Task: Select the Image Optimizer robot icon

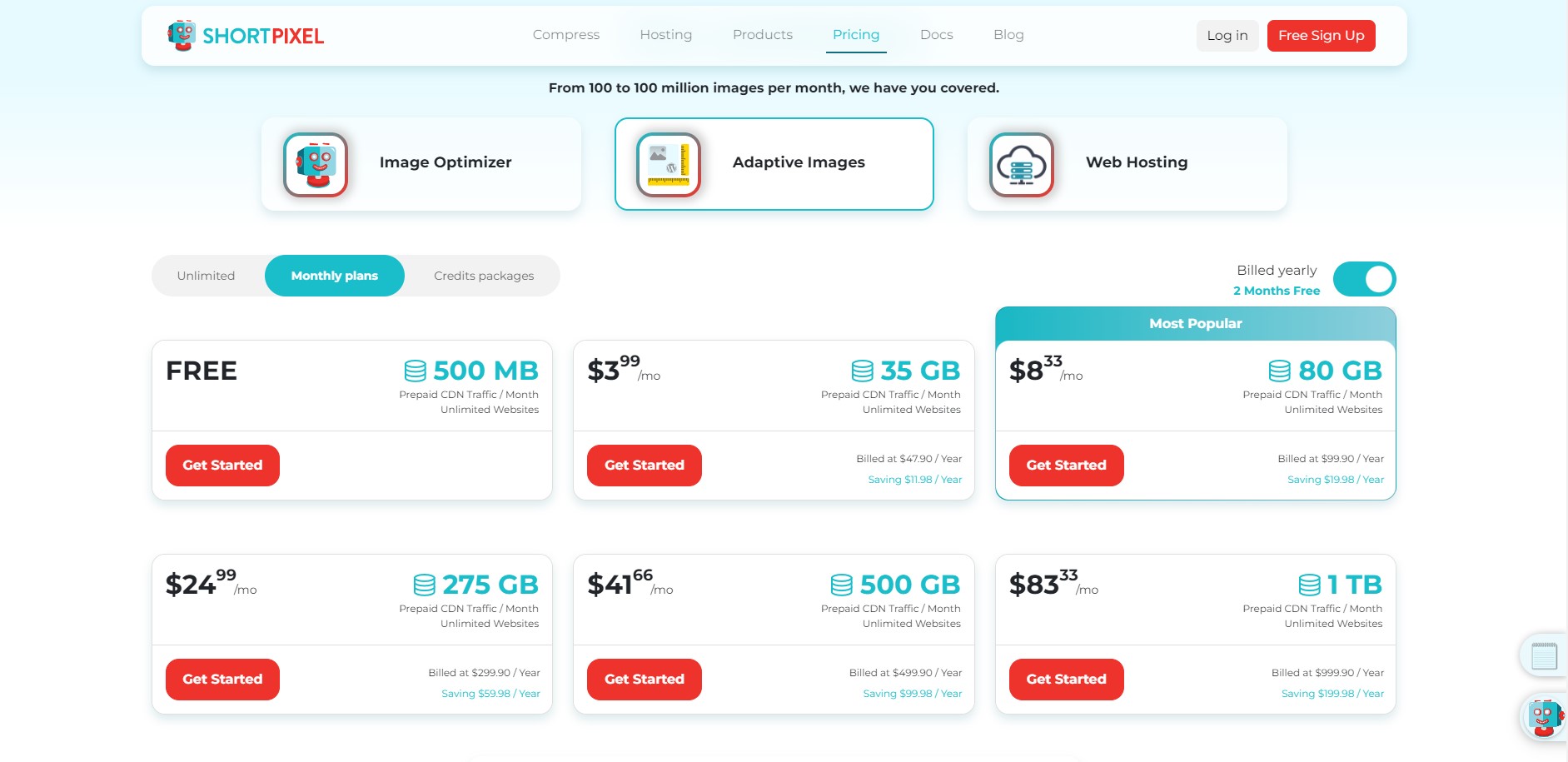Action: 316,164
